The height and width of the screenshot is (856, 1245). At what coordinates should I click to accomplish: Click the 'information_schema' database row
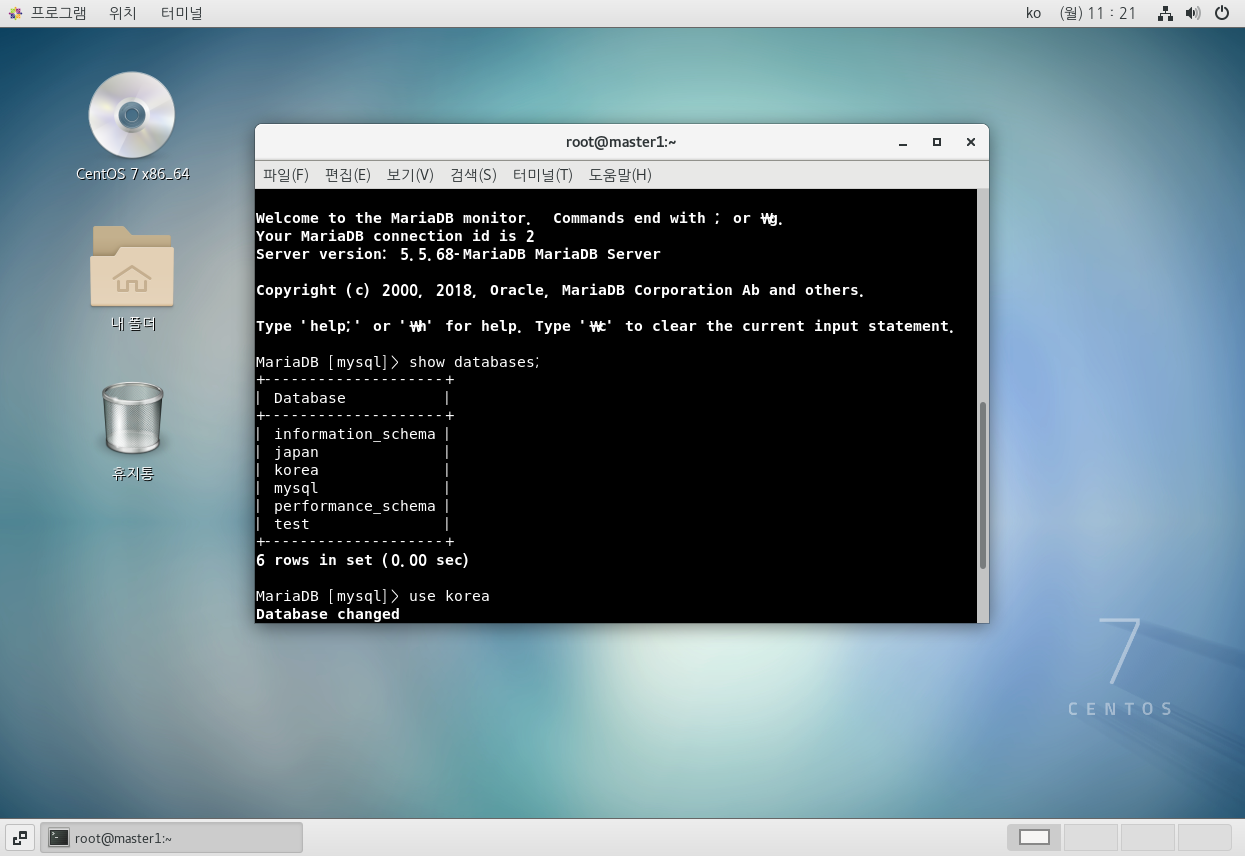pyautogui.click(x=353, y=434)
